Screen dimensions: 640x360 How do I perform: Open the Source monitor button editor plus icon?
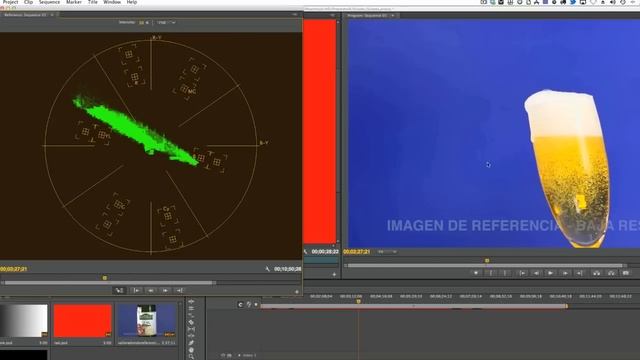click(x=334, y=275)
